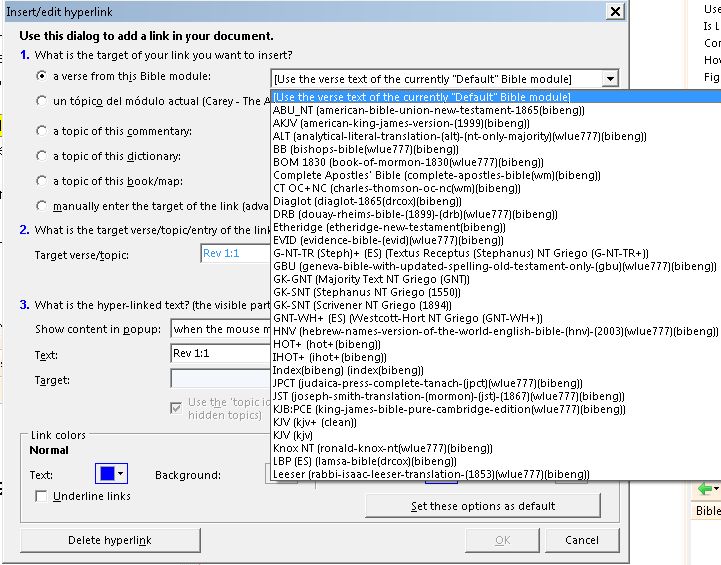Select ABU_NT american-bible-union module
The width and height of the screenshot is (721, 565).
coord(497,110)
